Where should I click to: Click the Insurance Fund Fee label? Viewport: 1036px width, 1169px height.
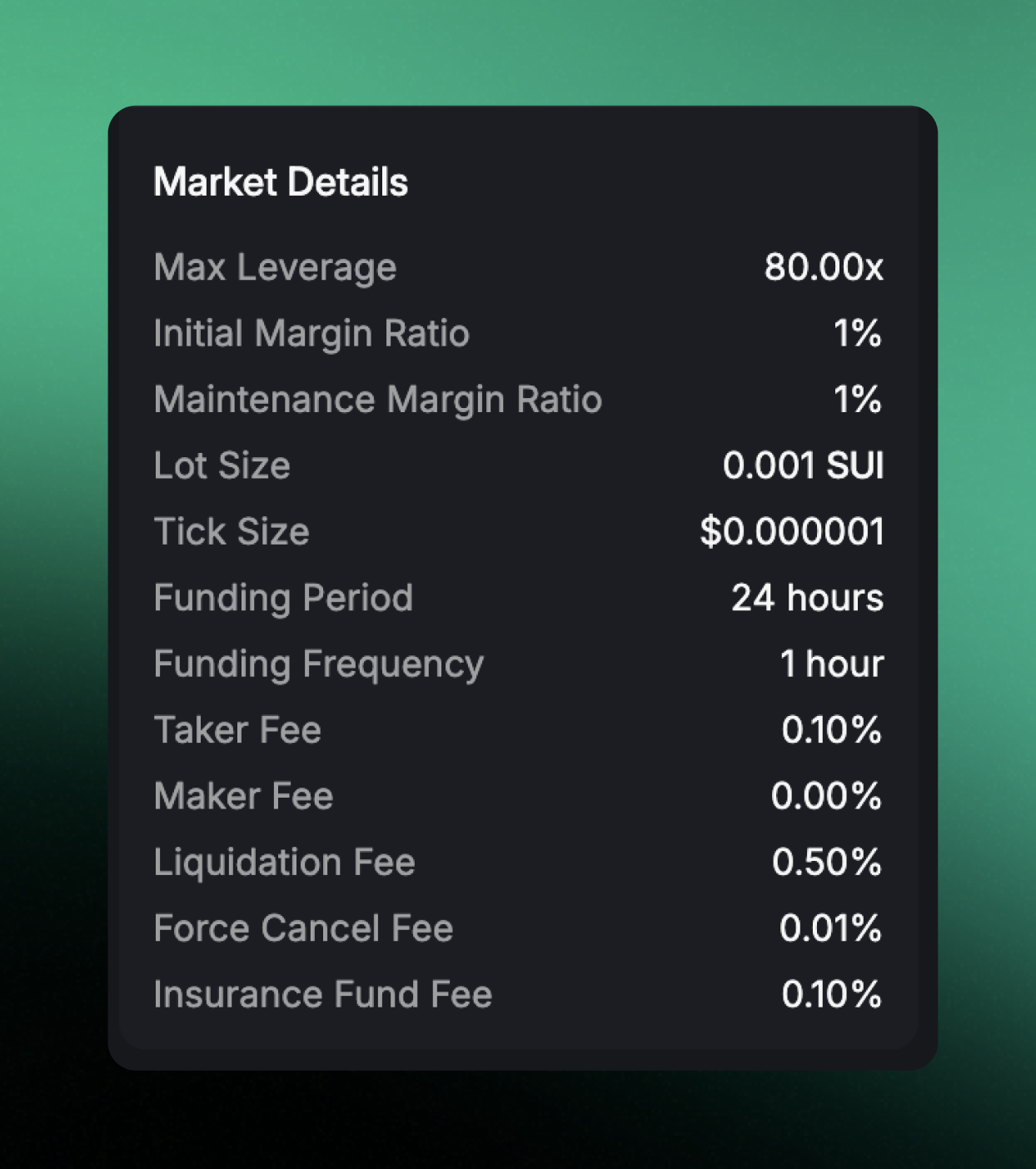click(x=322, y=994)
